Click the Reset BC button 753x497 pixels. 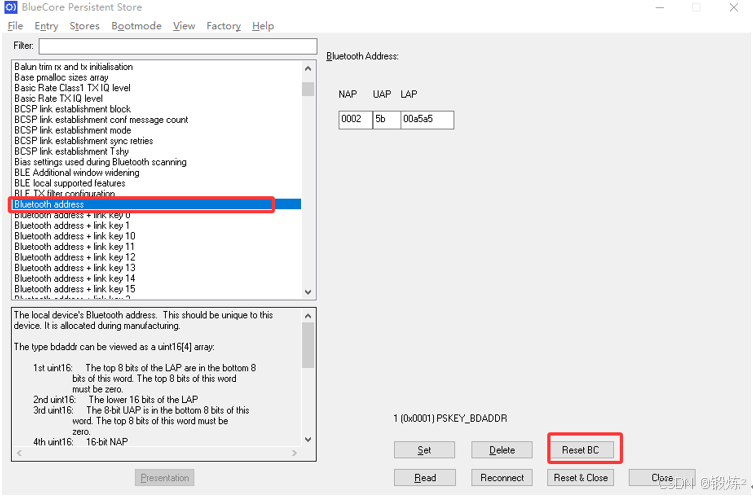coord(581,450)
